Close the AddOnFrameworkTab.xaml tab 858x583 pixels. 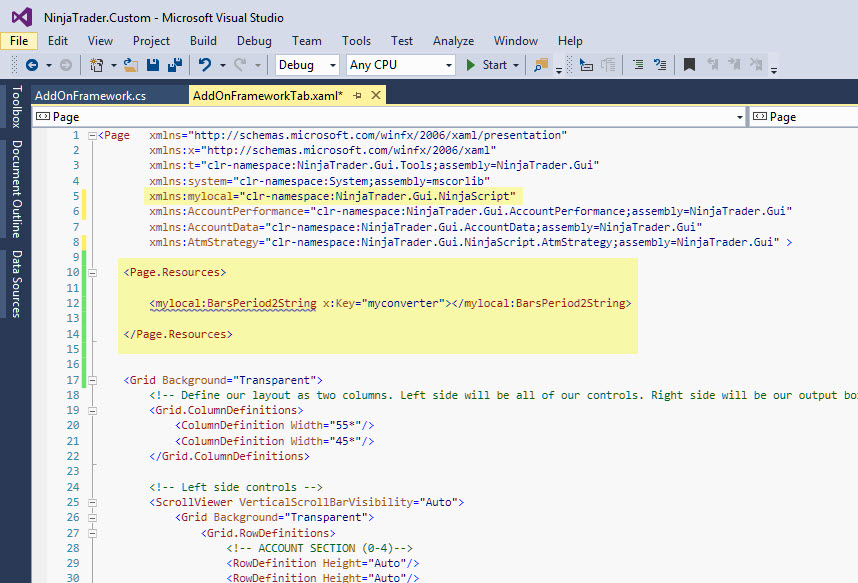[x=376, y=95]
